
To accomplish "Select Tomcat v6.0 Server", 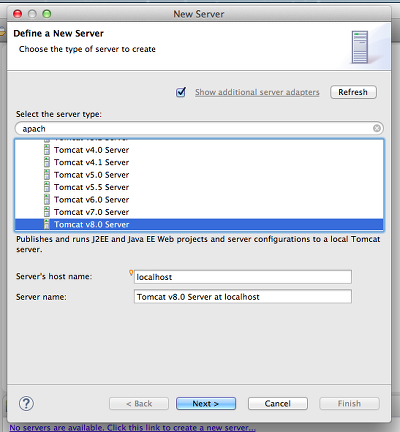I will tap(199, 200).
